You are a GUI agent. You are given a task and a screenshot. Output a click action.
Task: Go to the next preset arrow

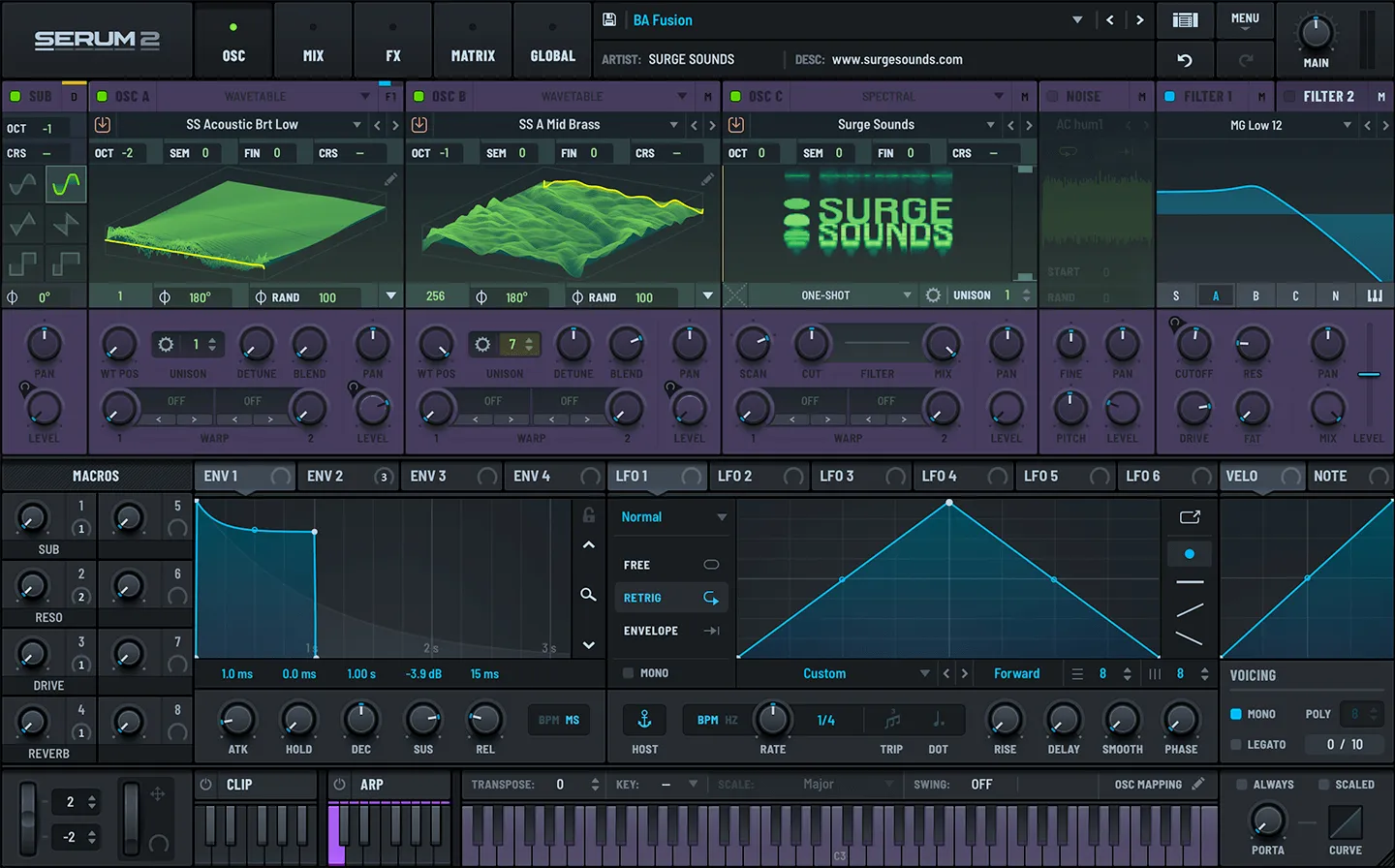(x=1139, y=19)
